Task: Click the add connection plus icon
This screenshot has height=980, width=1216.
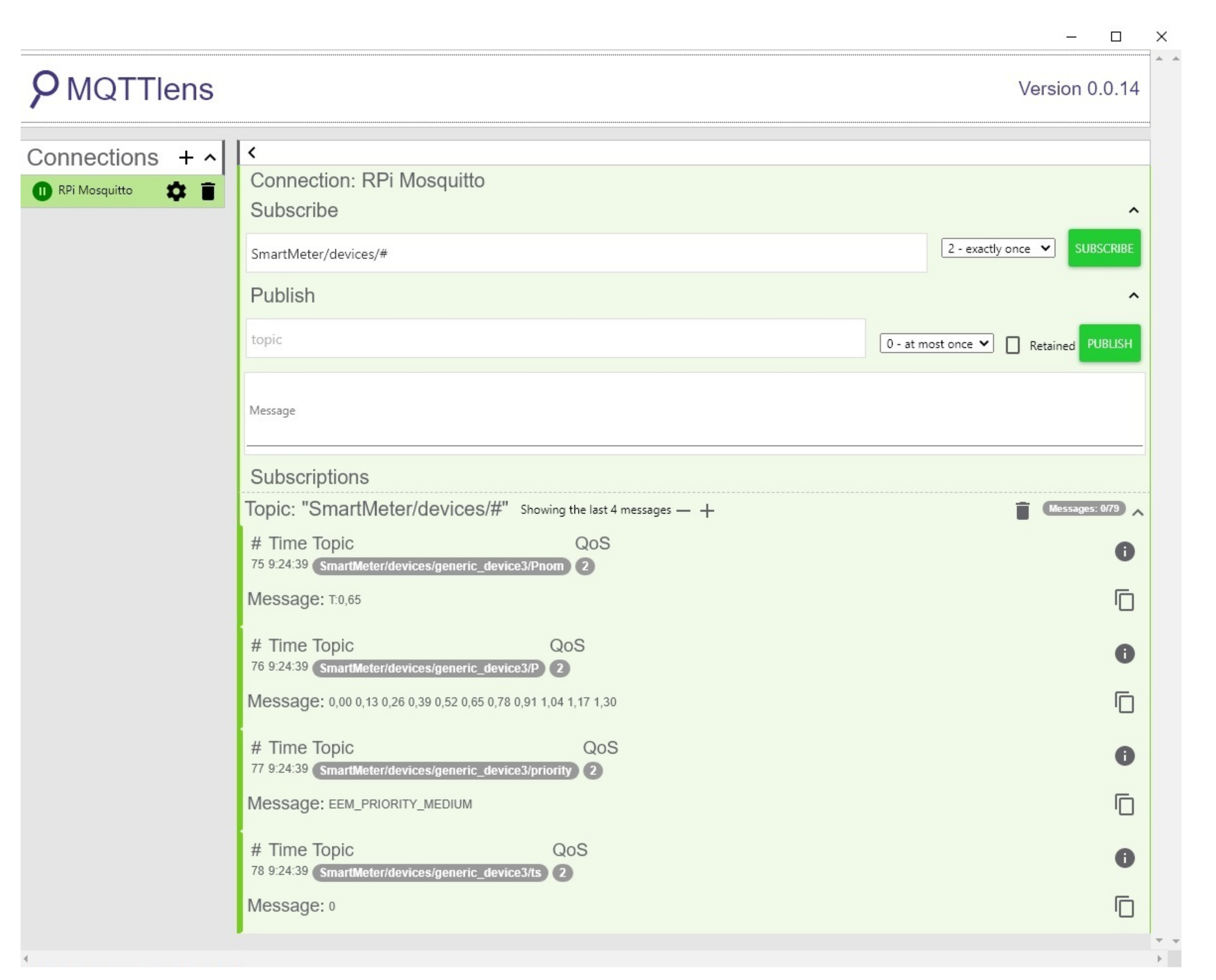Action: (x=186, y=158)
